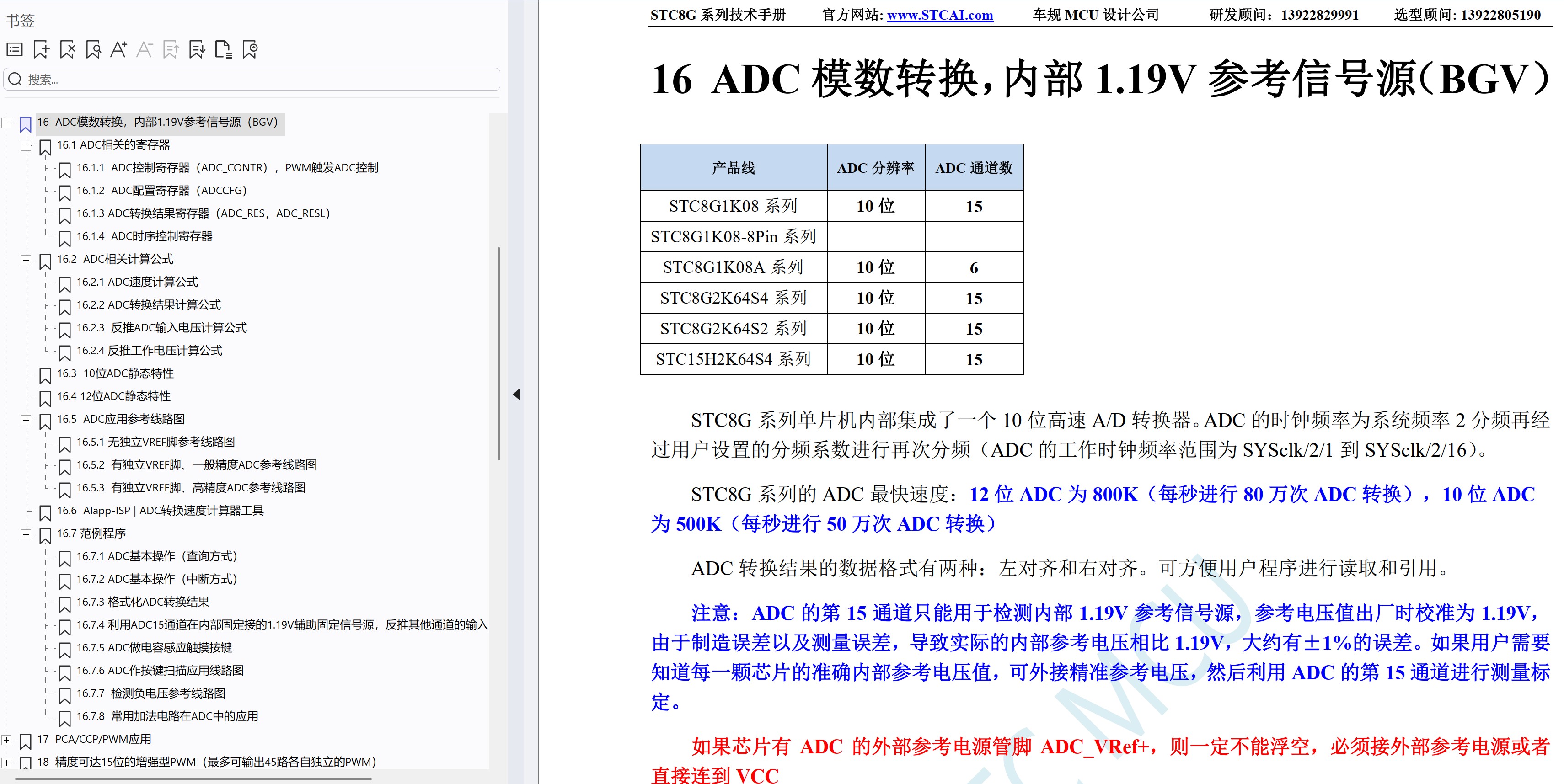Click bookmark icon beside 16.7.5 ADC做电容感应触摸按键
1564x784 pixels.
click(x=64, y=650)
